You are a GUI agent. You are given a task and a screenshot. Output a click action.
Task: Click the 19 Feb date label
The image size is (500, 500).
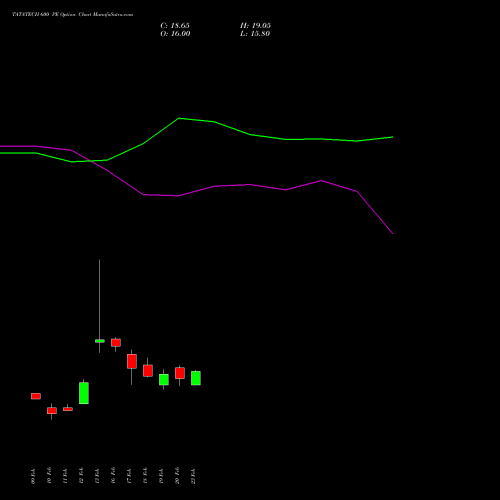click(x=161, y=476)
